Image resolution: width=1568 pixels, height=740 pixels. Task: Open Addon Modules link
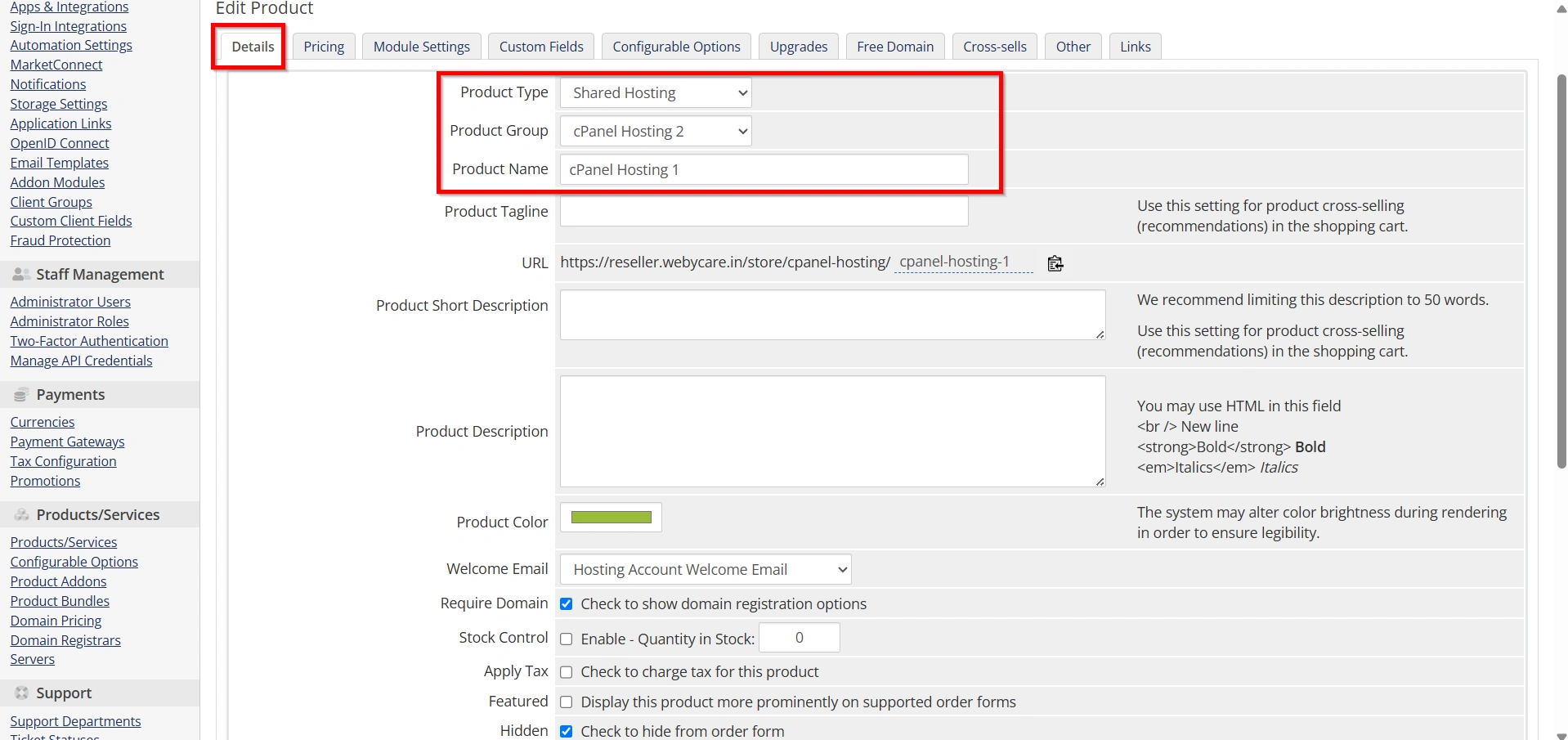coord(57,182)
